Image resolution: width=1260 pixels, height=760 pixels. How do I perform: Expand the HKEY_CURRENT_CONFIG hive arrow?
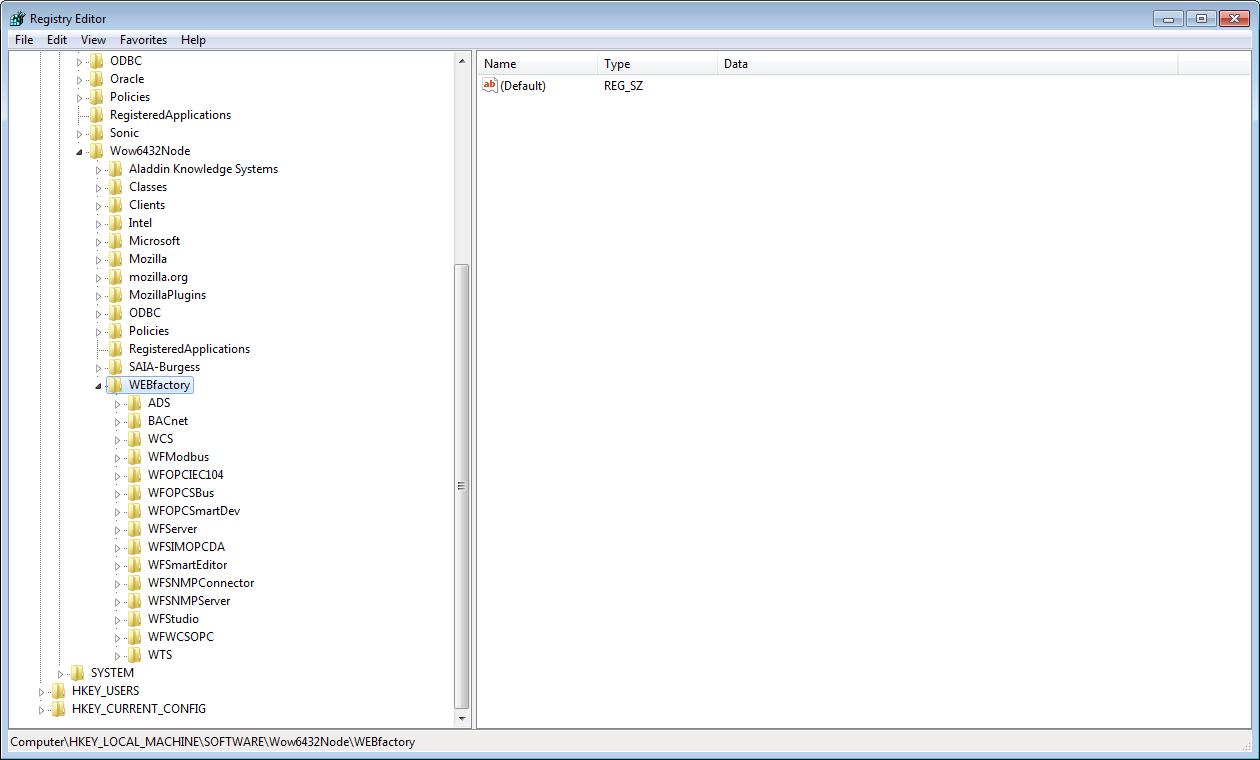click(x=42, y=710)
